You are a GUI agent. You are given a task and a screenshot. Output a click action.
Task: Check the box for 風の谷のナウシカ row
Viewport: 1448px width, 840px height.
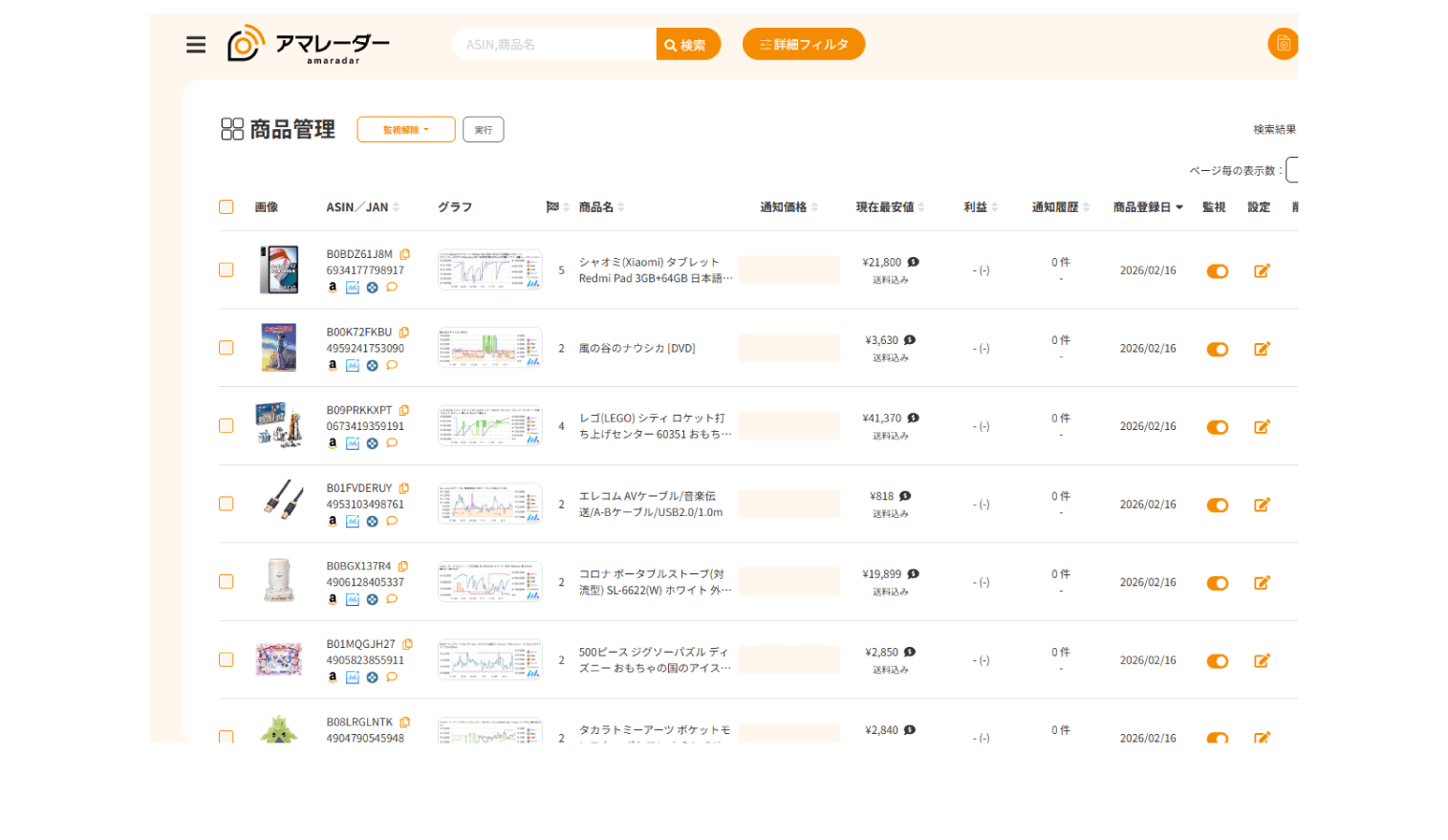pos(227,348)
